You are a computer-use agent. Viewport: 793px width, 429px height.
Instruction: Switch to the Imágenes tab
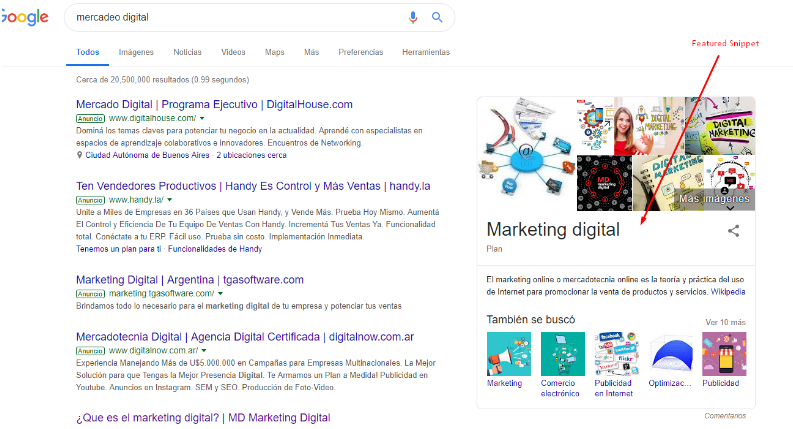click(x=136, y=52)
